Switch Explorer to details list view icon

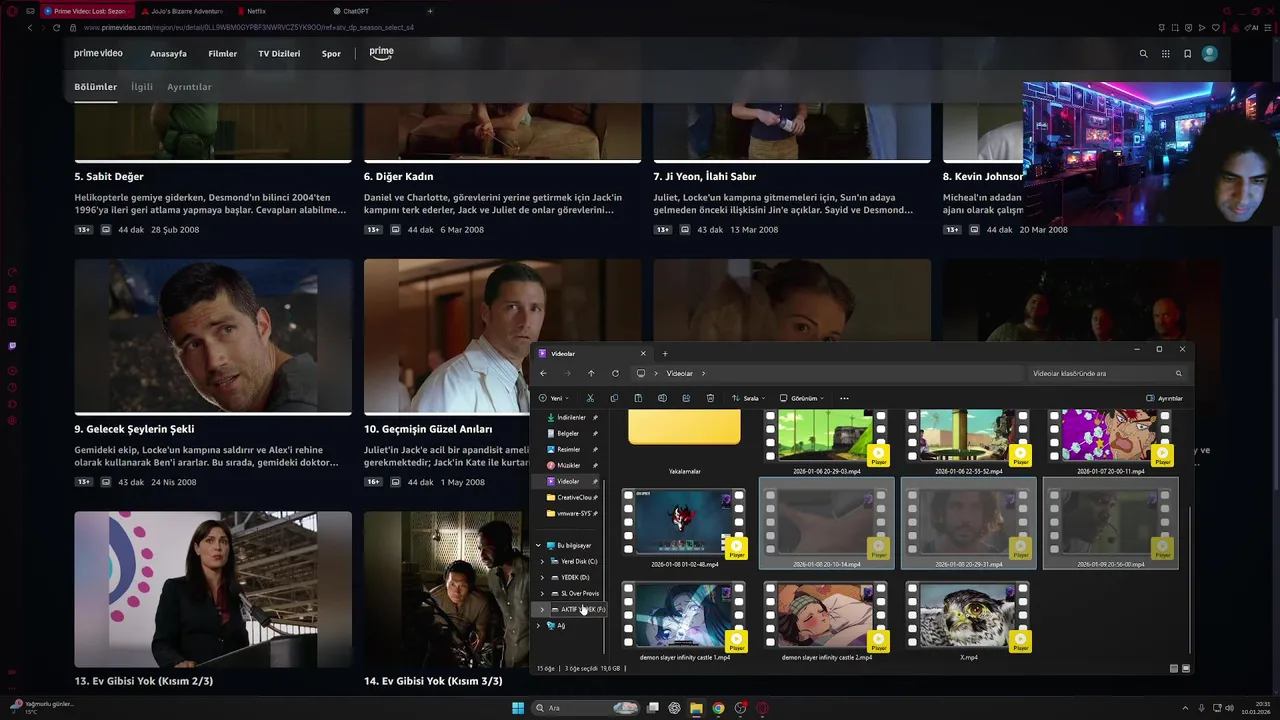1174,668
